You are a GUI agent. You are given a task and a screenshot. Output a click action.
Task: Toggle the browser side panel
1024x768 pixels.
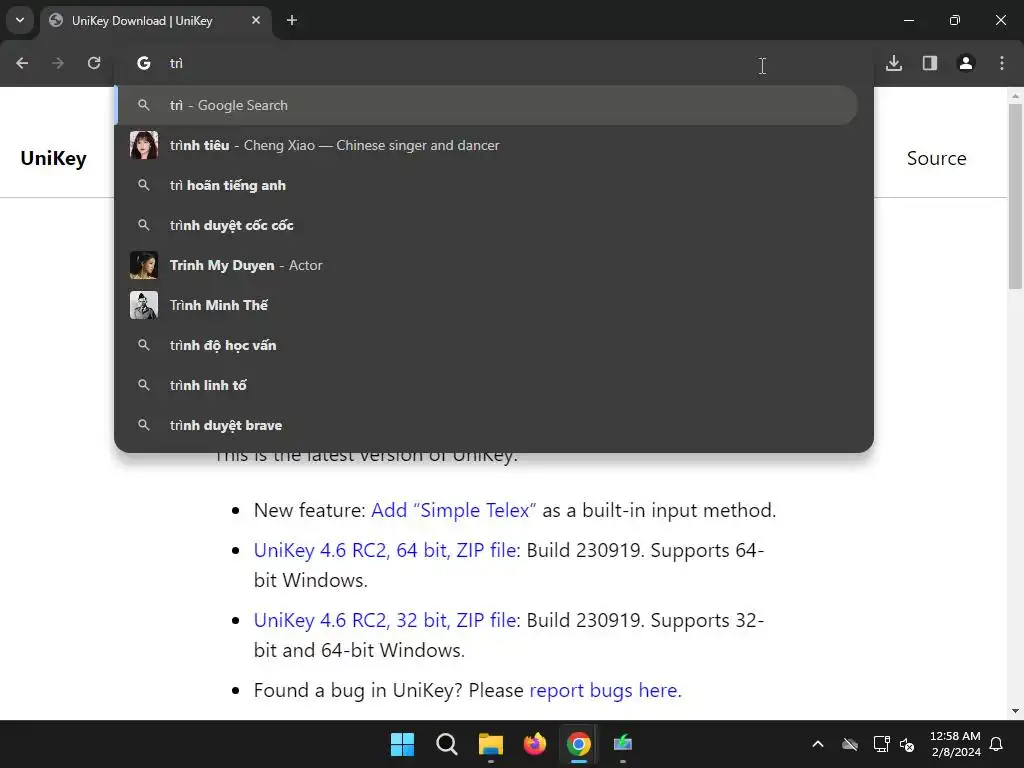(x=930, y=63)
